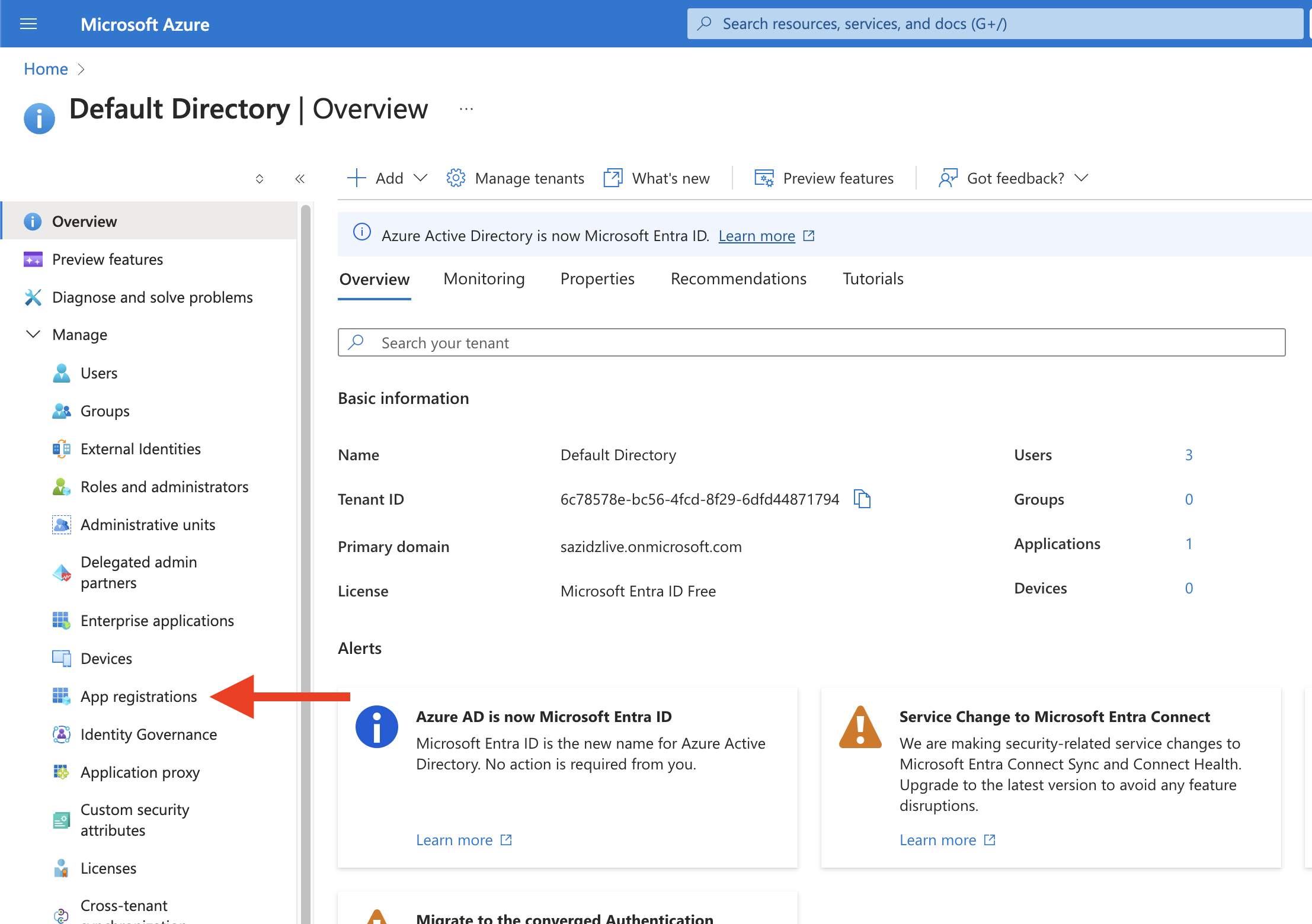Viewport: 1312px width, 924px height.
Task: Click the What's new external icon
Action: 613,178
